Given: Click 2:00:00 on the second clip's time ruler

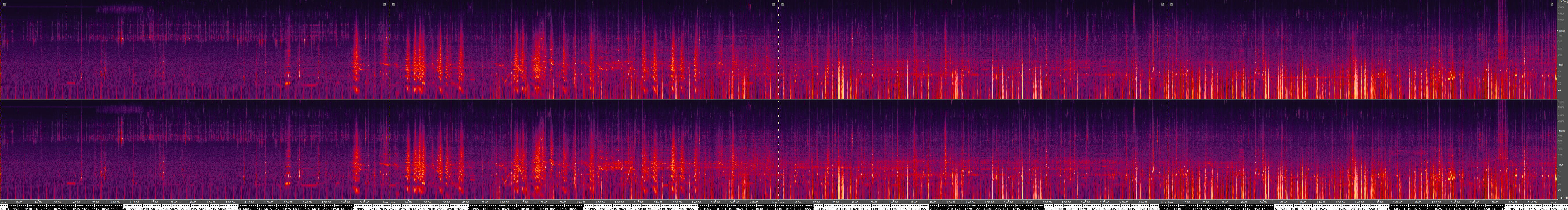Looking at the screenshot, I should (x=619, y=202).
